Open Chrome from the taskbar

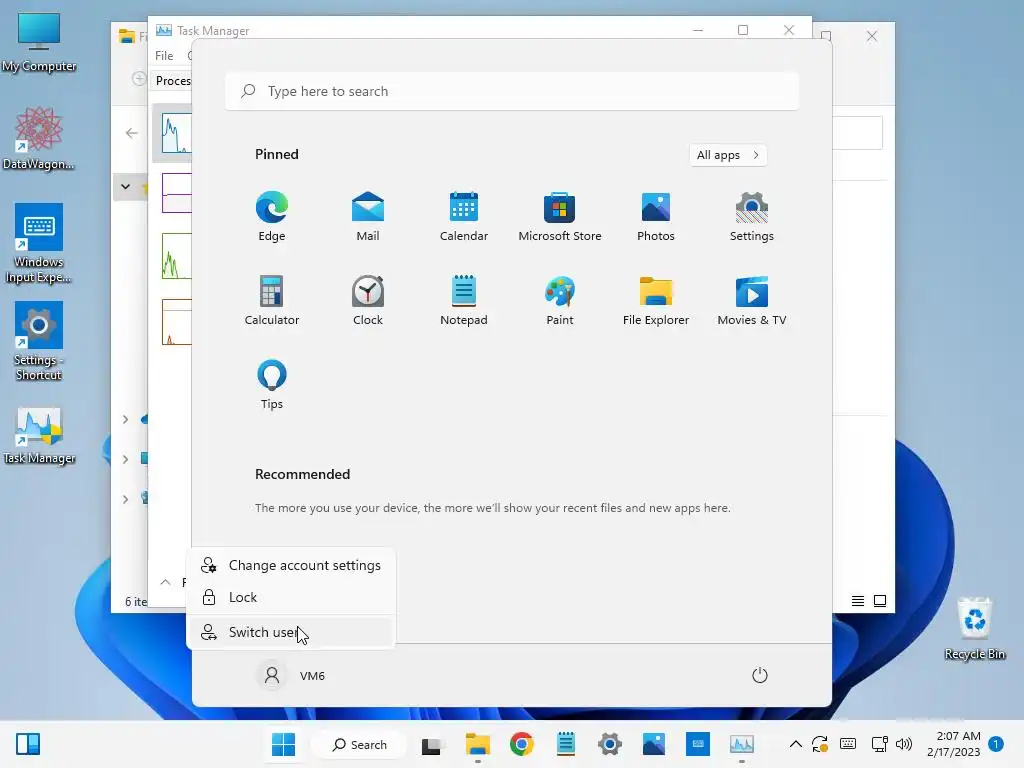coord(522,744)
